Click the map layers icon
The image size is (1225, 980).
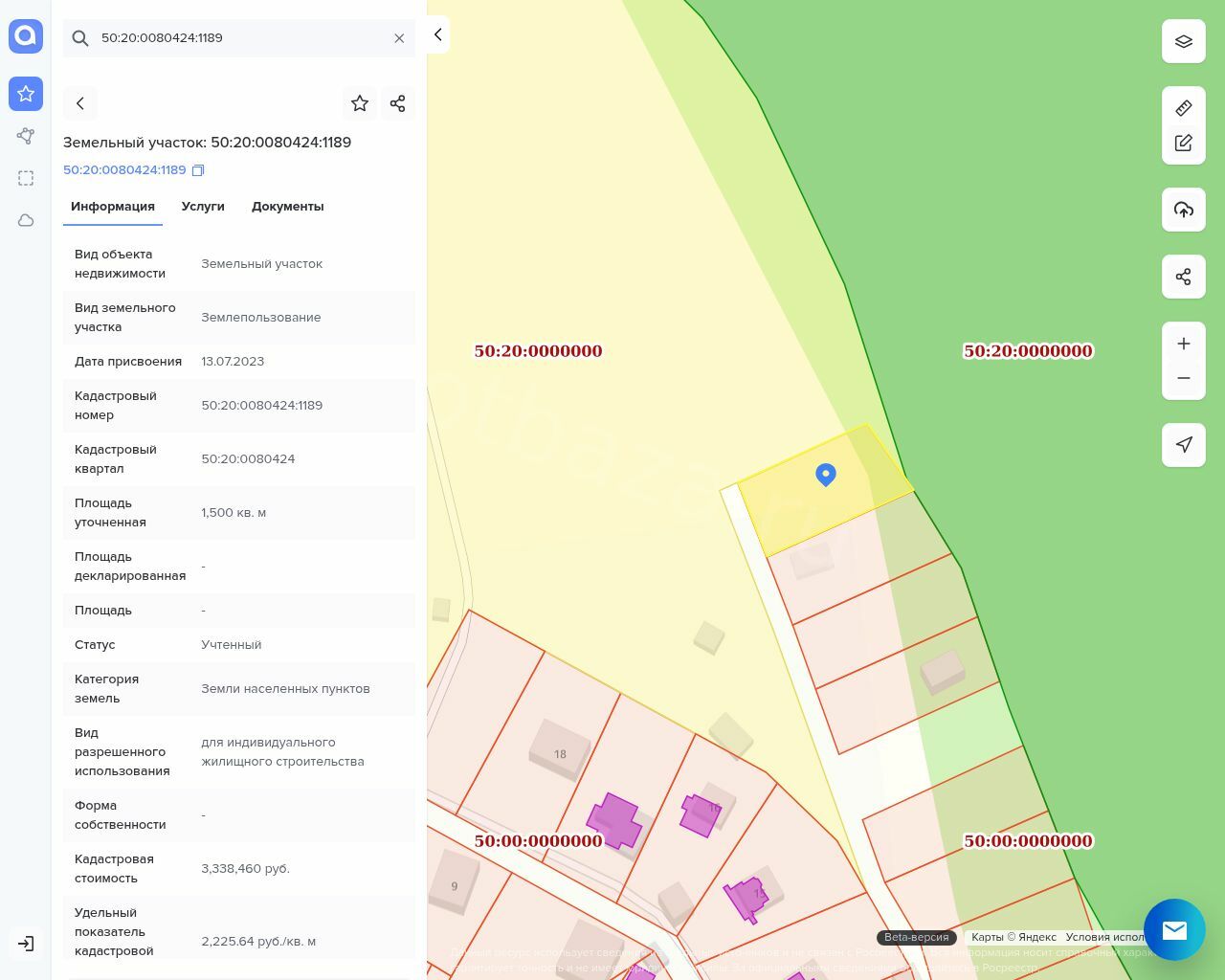point(1183,41)
